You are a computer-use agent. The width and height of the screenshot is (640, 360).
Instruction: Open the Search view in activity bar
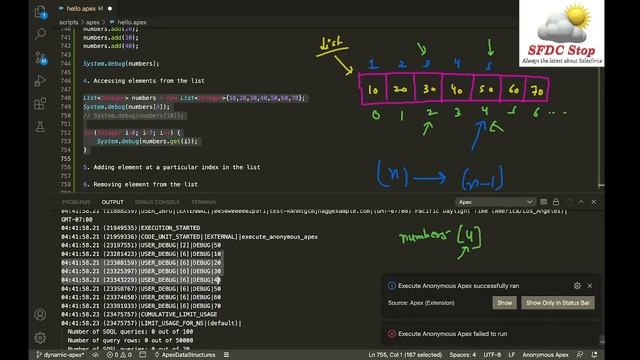pos(40,34)
